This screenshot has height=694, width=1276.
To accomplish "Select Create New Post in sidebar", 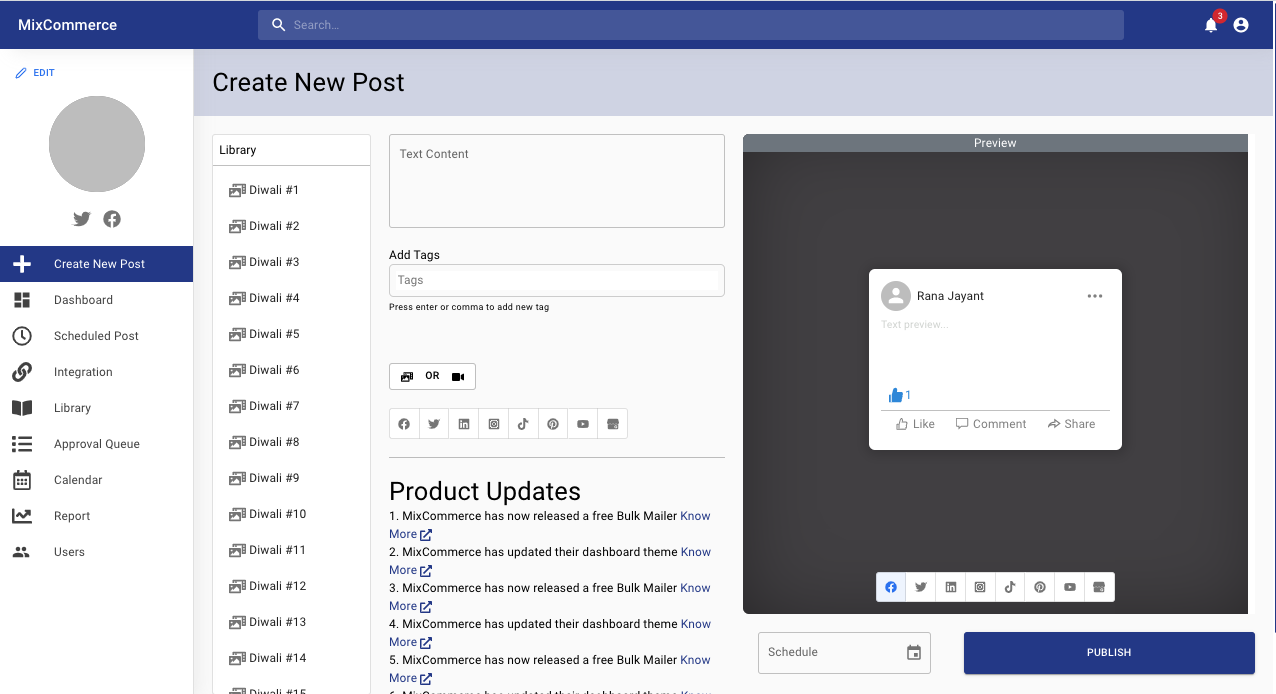I will pos(96,264).
